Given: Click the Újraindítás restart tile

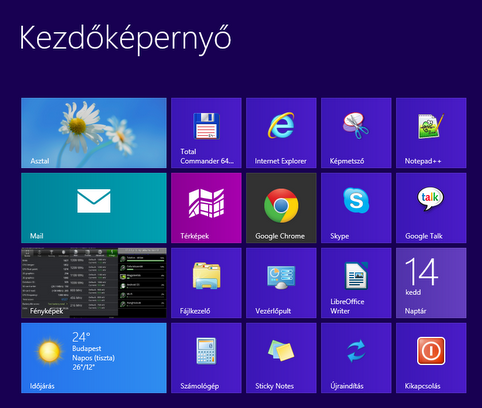Looking at the screenshot, I should pos(356,358).
